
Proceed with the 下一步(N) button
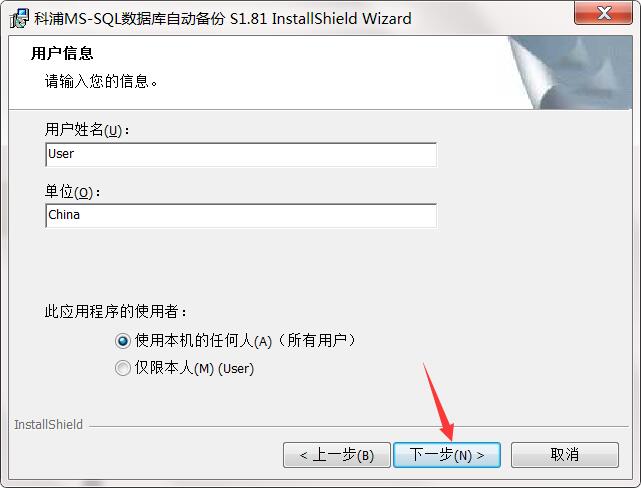tap(447, 455)
